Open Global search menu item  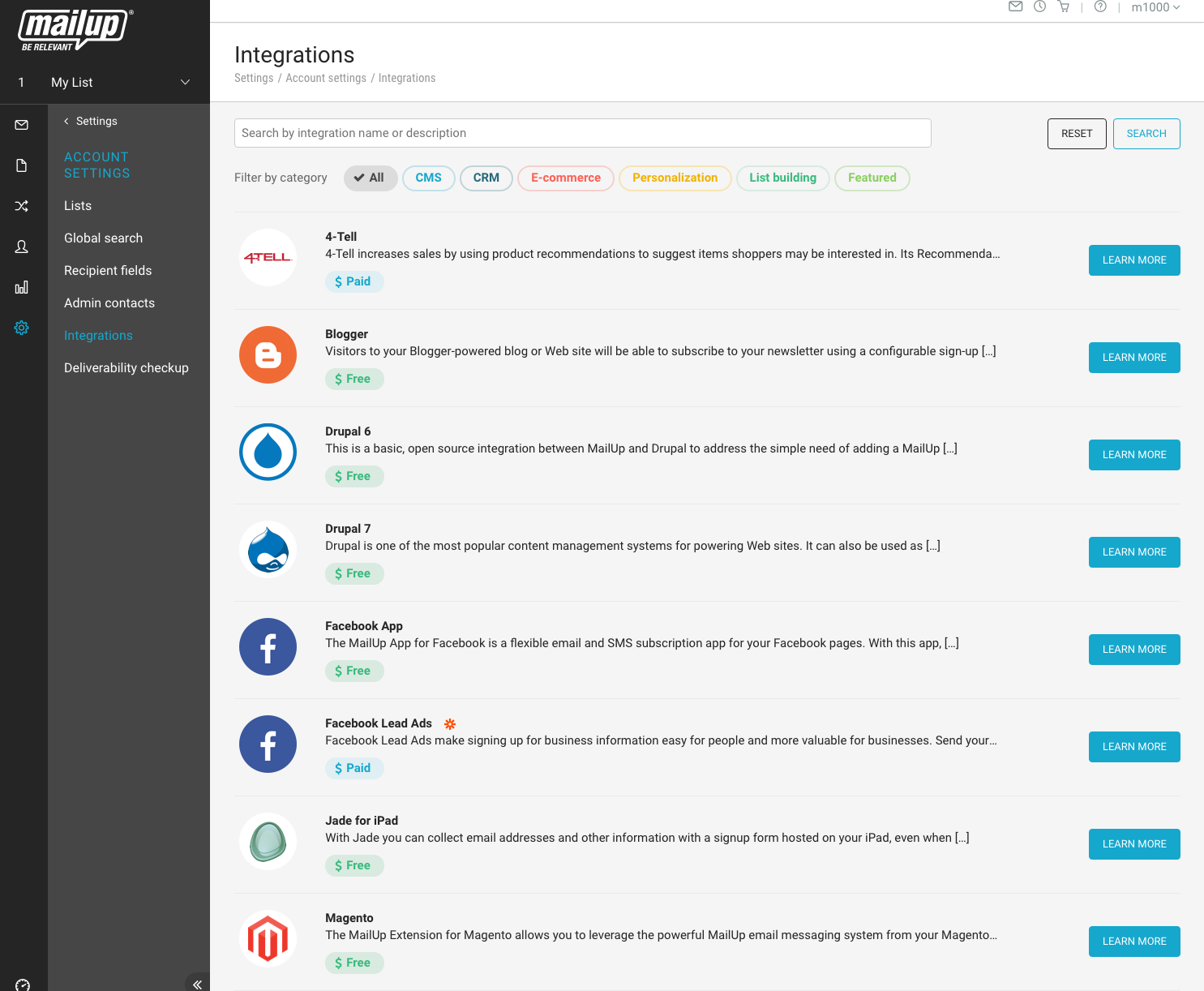coord(103,238)
